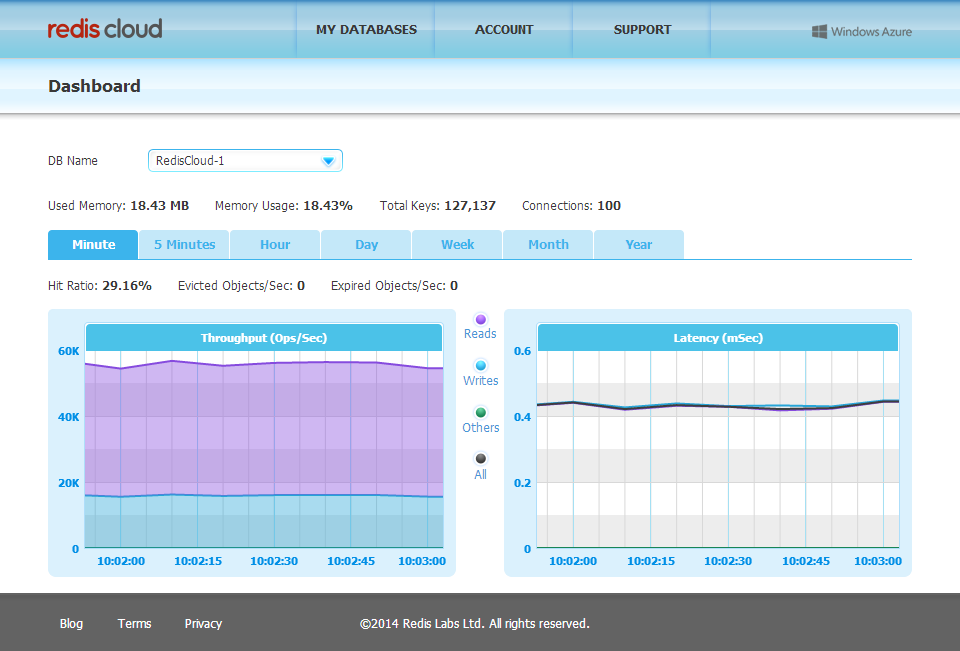Select the dark All legend dot

pyautogui.click(x=481, y=459)
